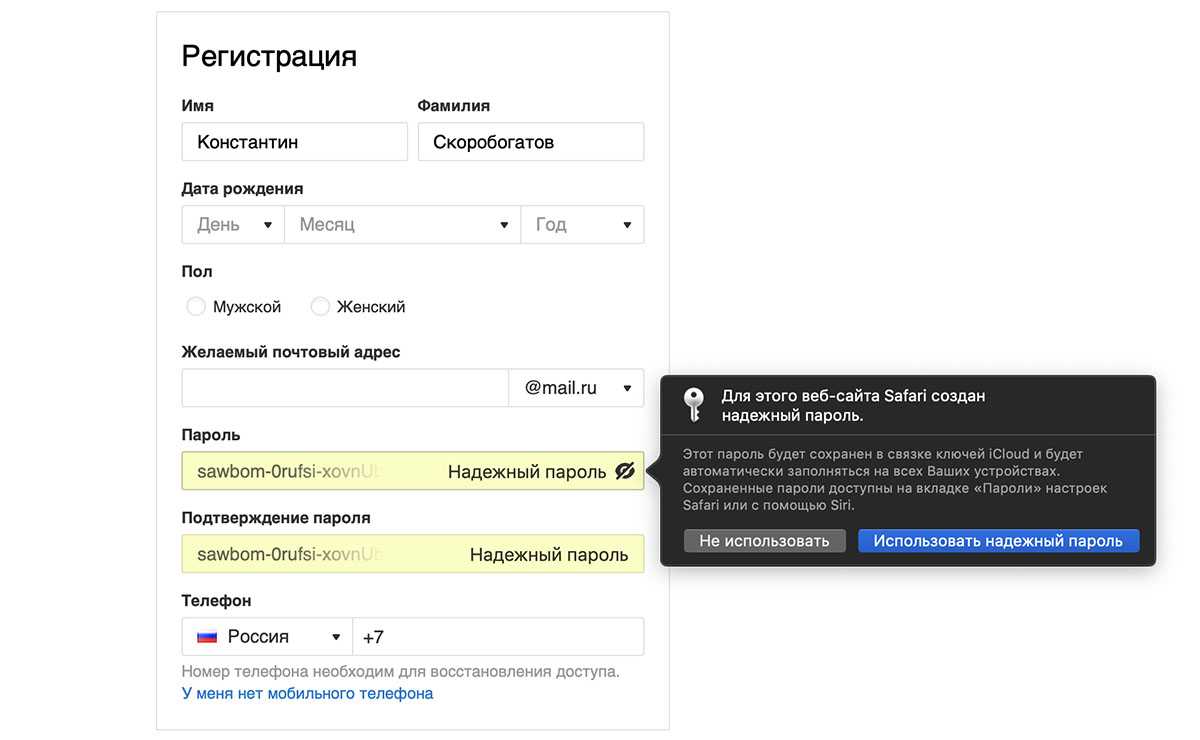Click the Russian flag icon

207,637
